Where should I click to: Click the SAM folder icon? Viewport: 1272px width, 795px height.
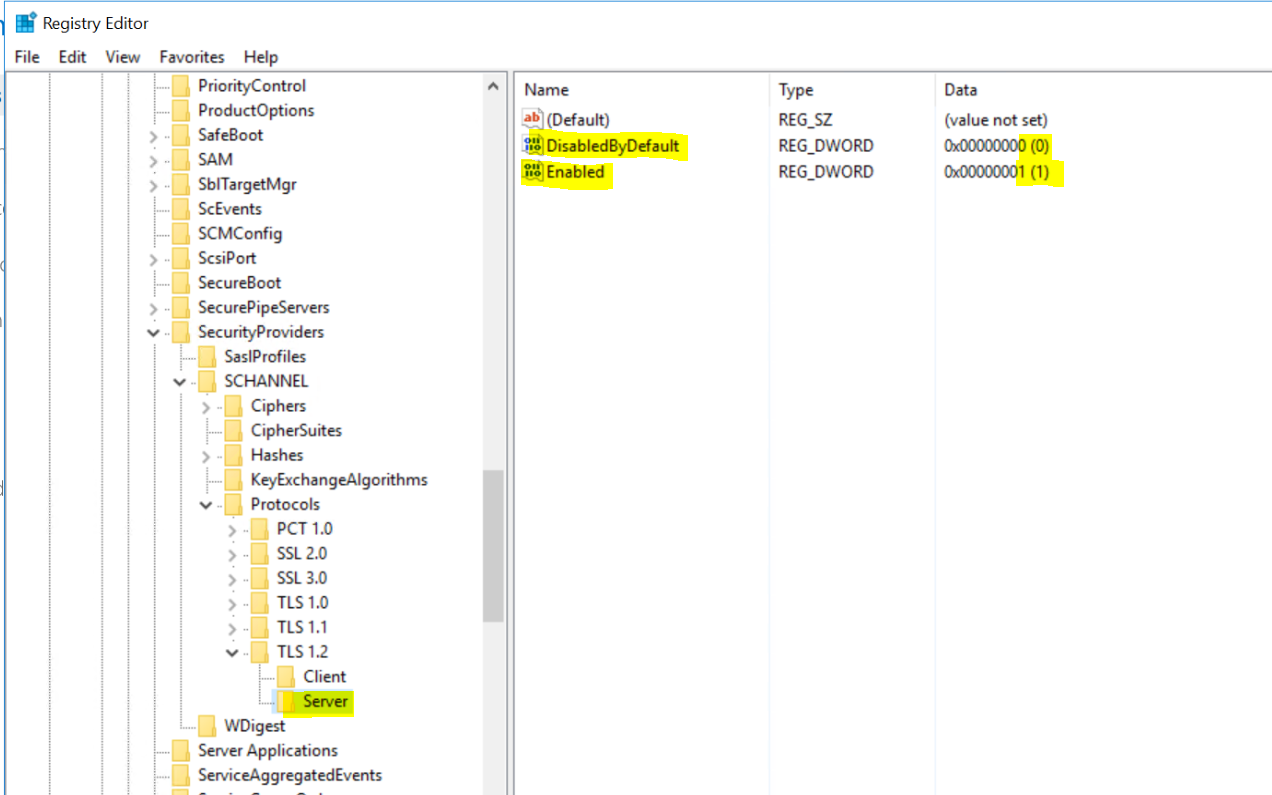click(181, 159)
